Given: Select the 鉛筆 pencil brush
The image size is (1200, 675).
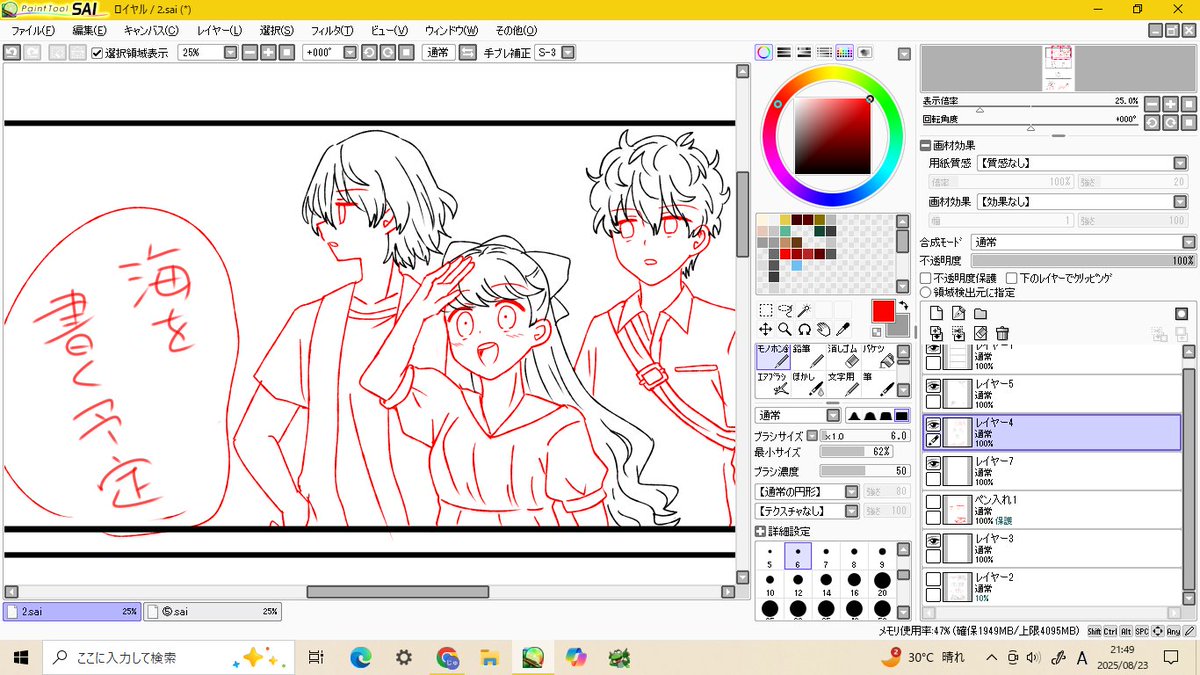Looking at the screenshot, I should (x=810, y=355).
